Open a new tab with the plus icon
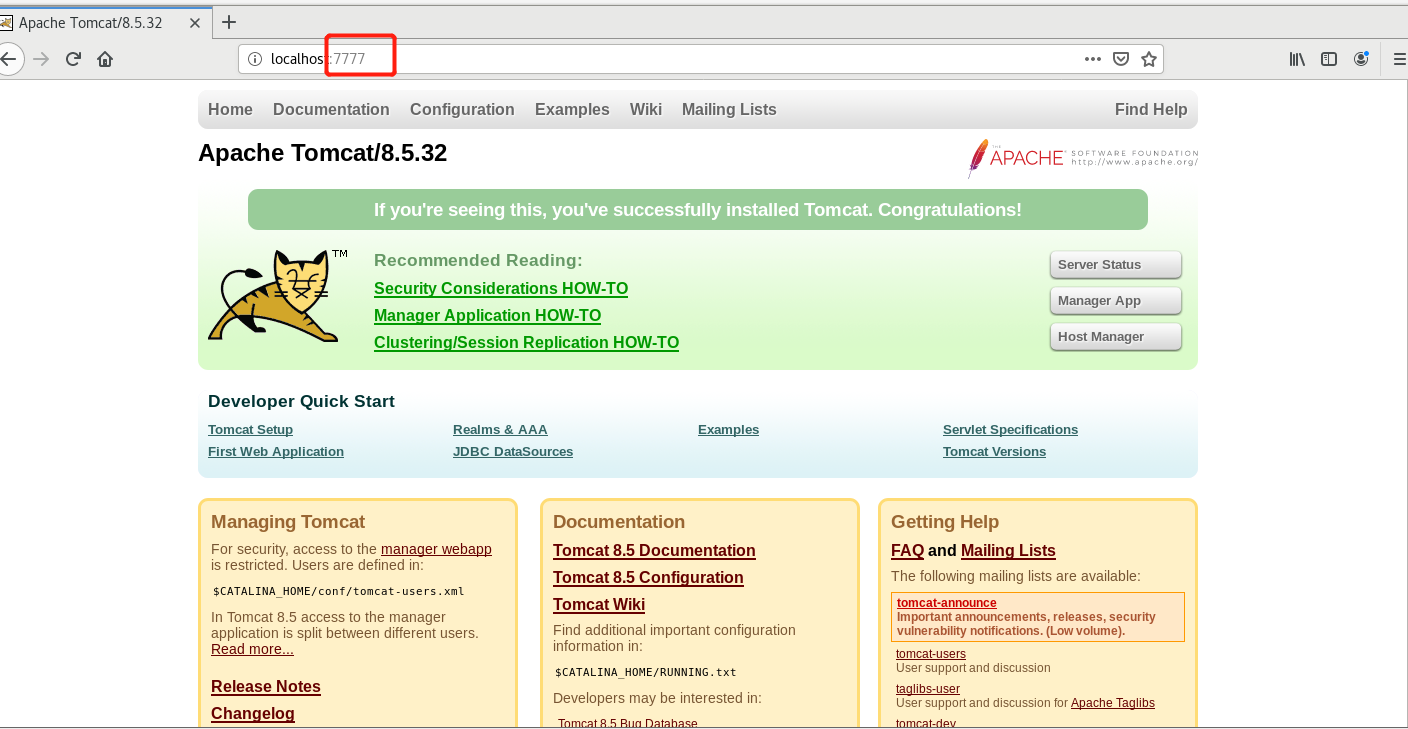Viewport: 1408px width, 729px height. click(229, 22)
